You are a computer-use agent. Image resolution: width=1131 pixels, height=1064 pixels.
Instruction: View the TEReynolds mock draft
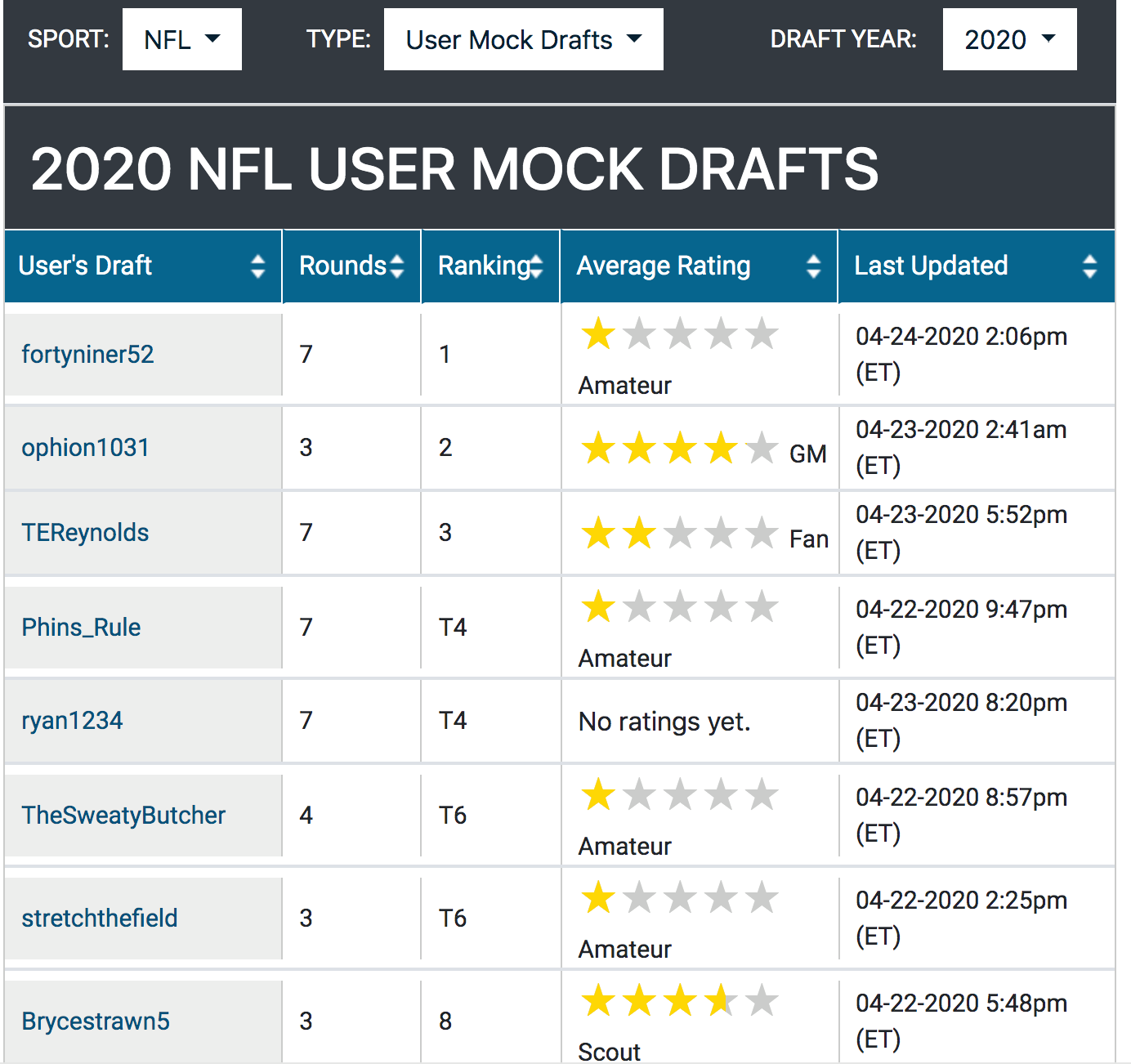85,532
